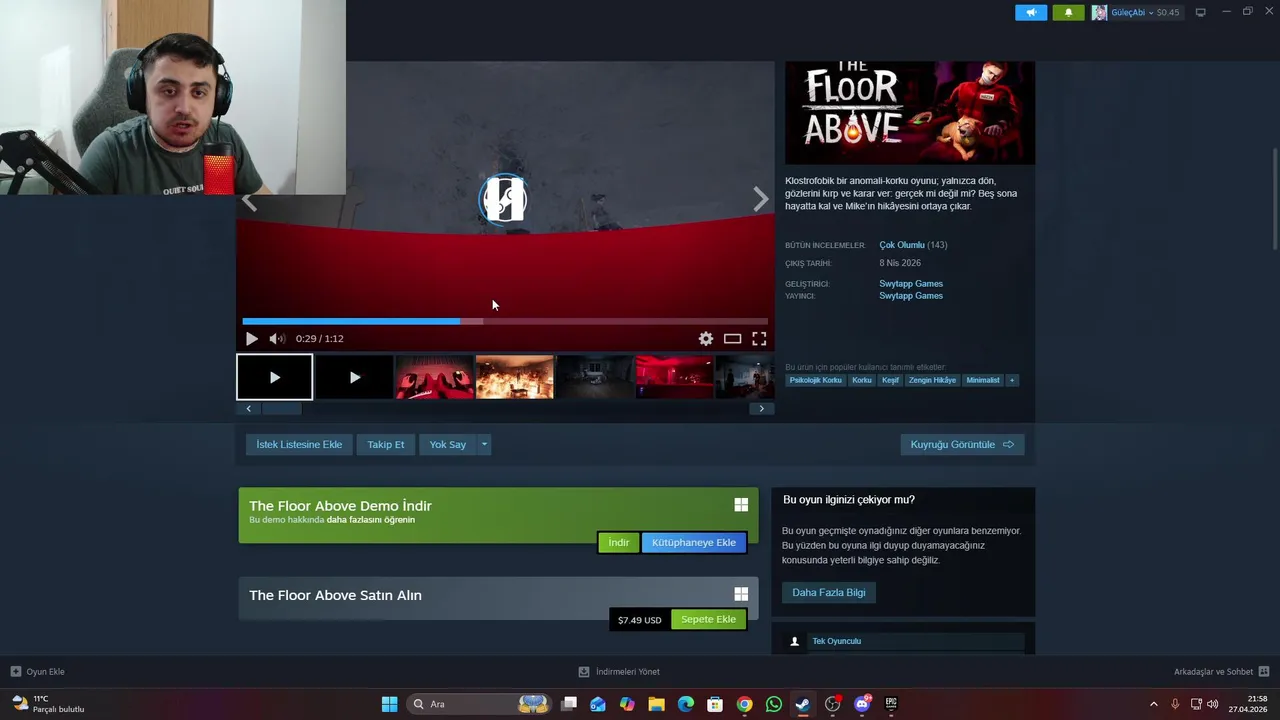The width and height of the screenshot is (1280, 720).
Task: Open Kuyruğu Görüntüle queue button
Action: click(x=962, y=444)
